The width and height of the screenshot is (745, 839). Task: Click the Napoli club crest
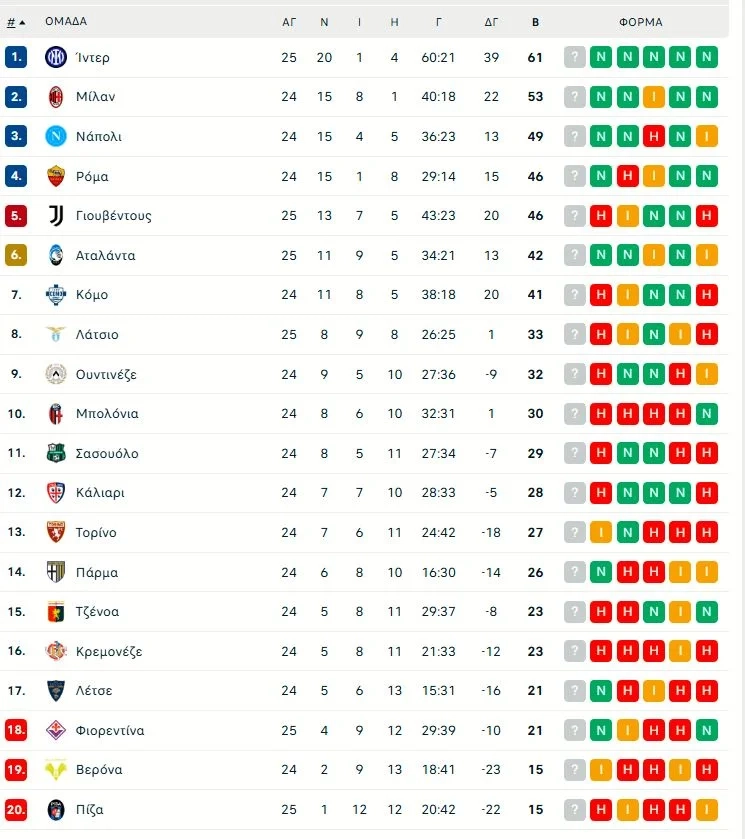click(x=56, y=136)
